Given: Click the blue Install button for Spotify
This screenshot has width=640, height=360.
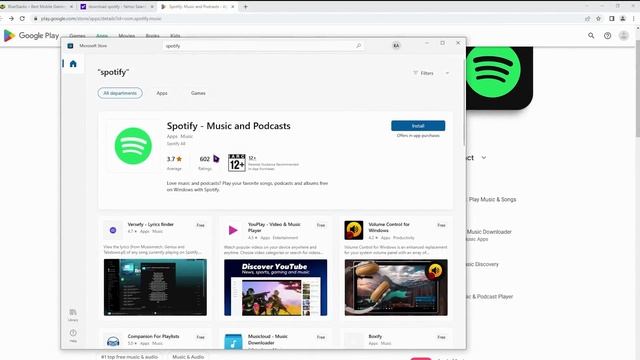Looking at the screenshot, I should [418, 126].
